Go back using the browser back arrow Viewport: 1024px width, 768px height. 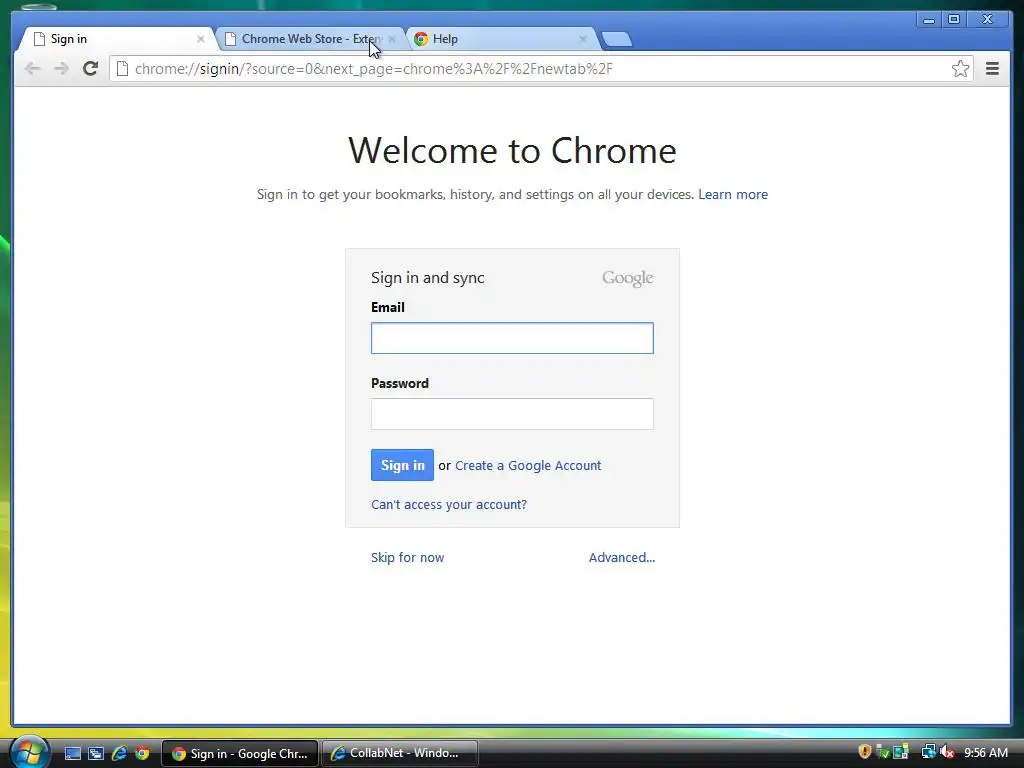32,69
